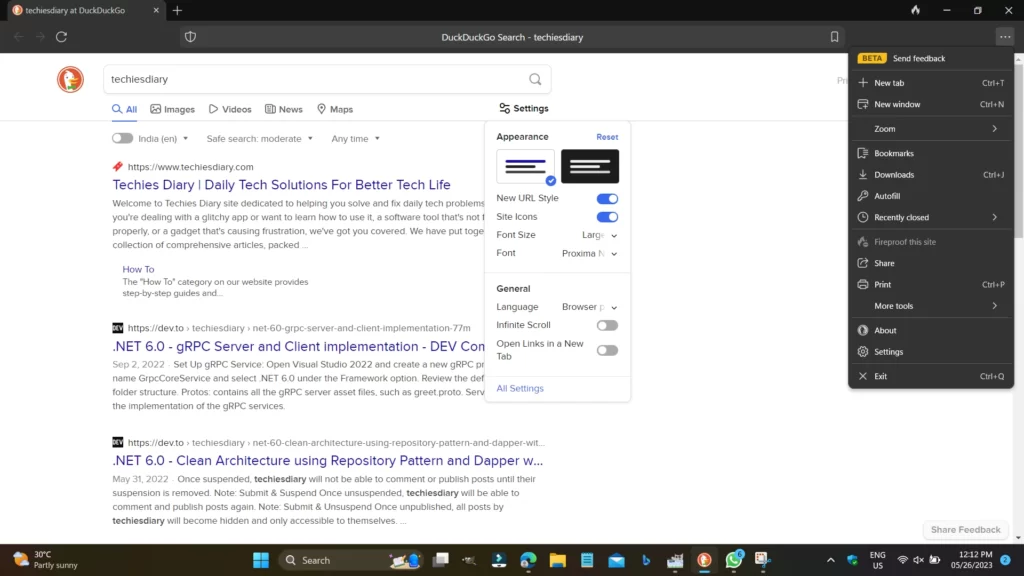This screenshot has width=1024, height=576.
Task: Open WhatsApp from the taskbar
Action: coord(733,560)
